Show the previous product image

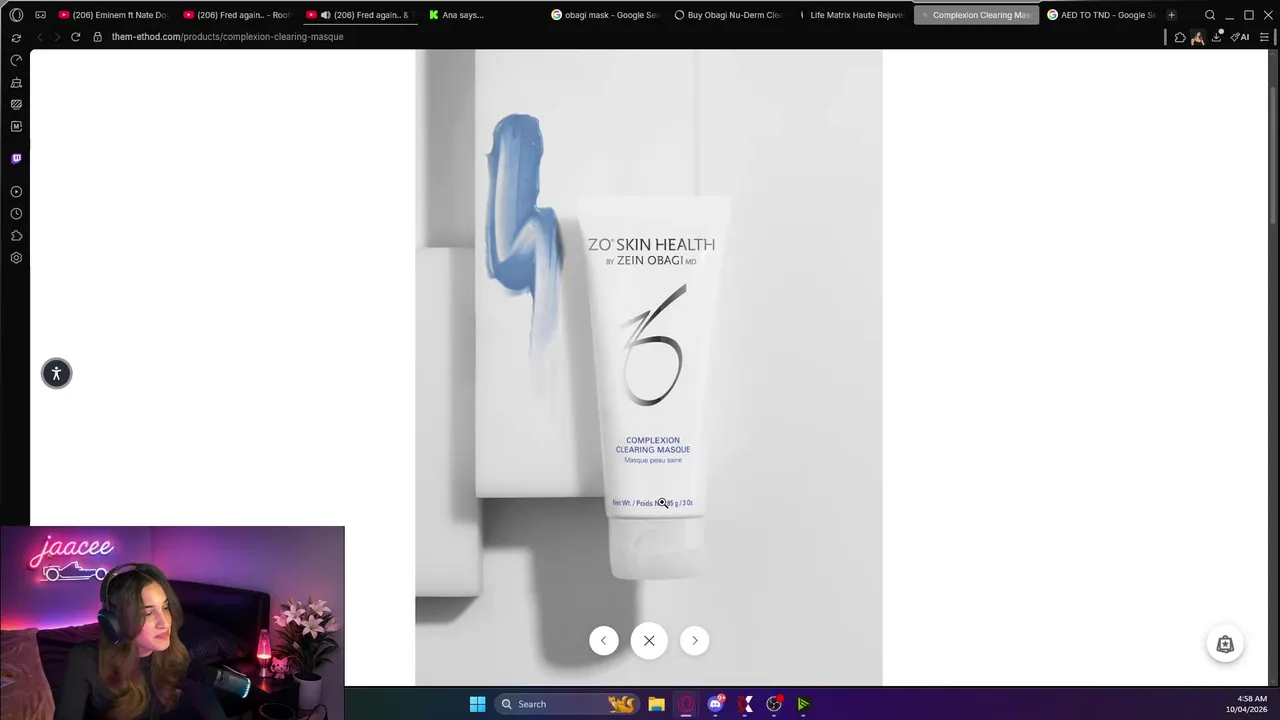(x=603, y=641)
